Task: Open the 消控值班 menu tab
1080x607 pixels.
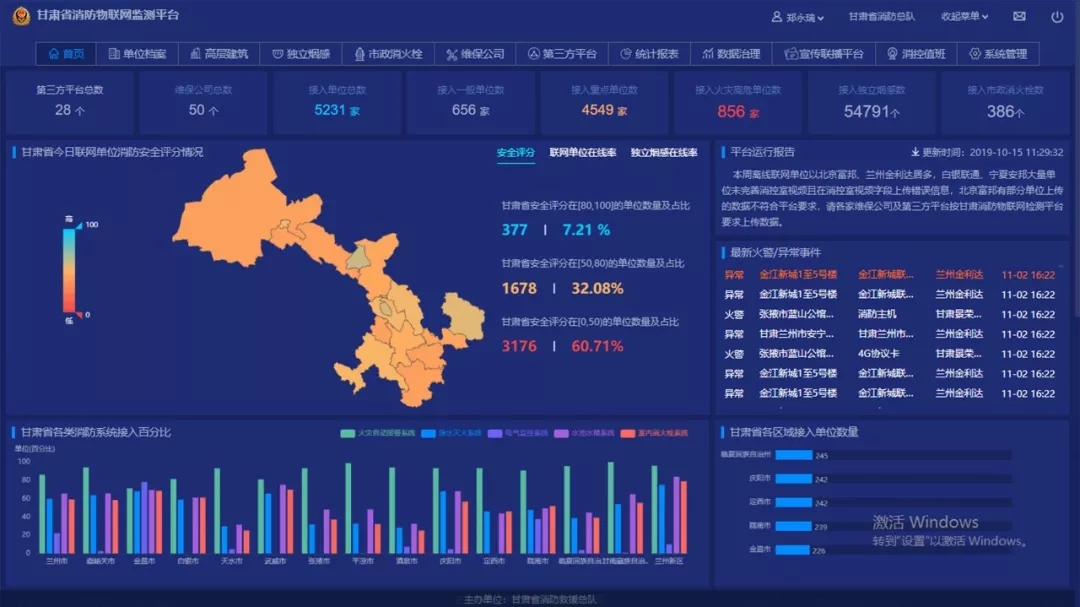Action: (916, 54)
